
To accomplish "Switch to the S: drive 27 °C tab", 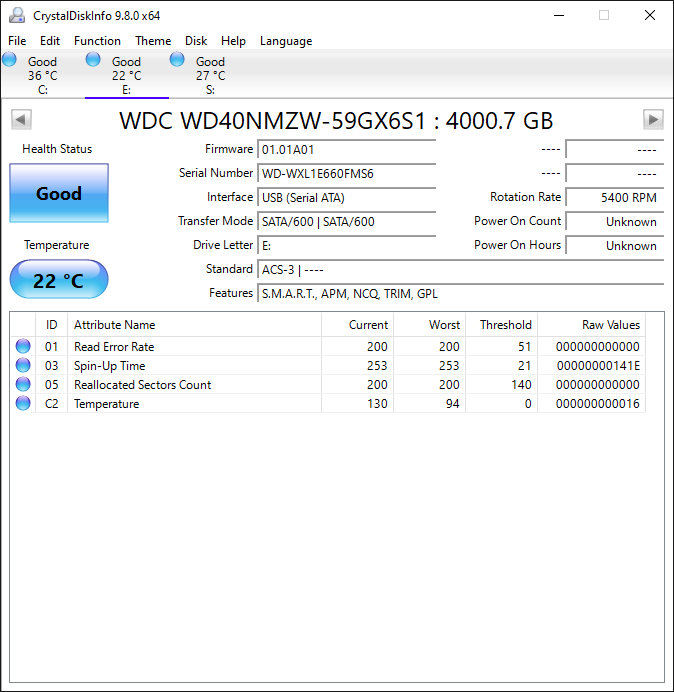I will [x=211, y=75].
